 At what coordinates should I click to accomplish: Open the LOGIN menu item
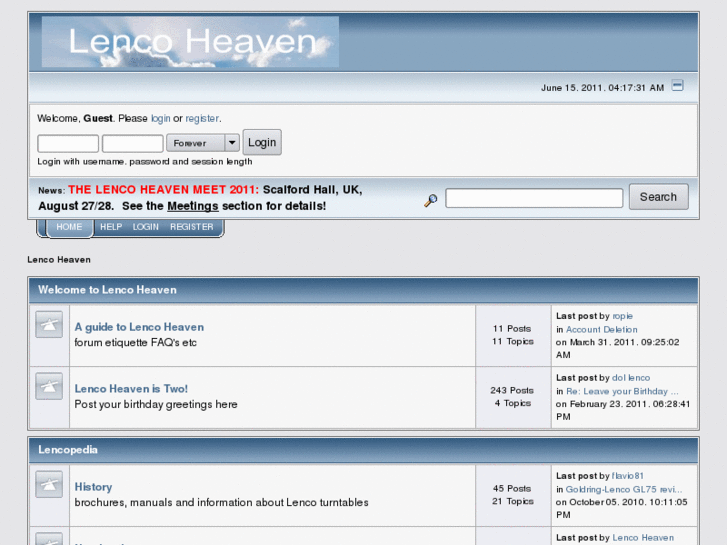click(x=146, y=227)
